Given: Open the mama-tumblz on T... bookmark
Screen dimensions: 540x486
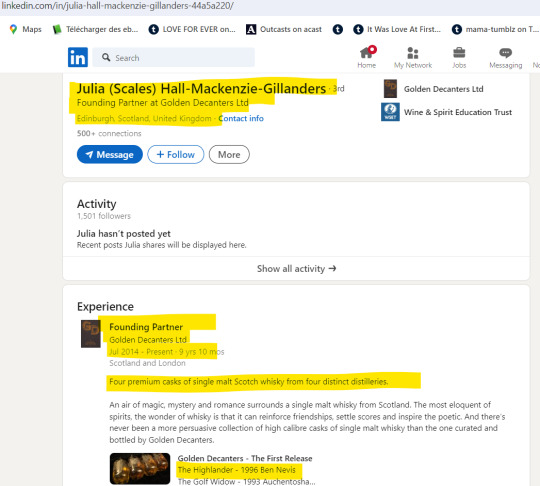Looking at the screenshot, I should [495, 29].
